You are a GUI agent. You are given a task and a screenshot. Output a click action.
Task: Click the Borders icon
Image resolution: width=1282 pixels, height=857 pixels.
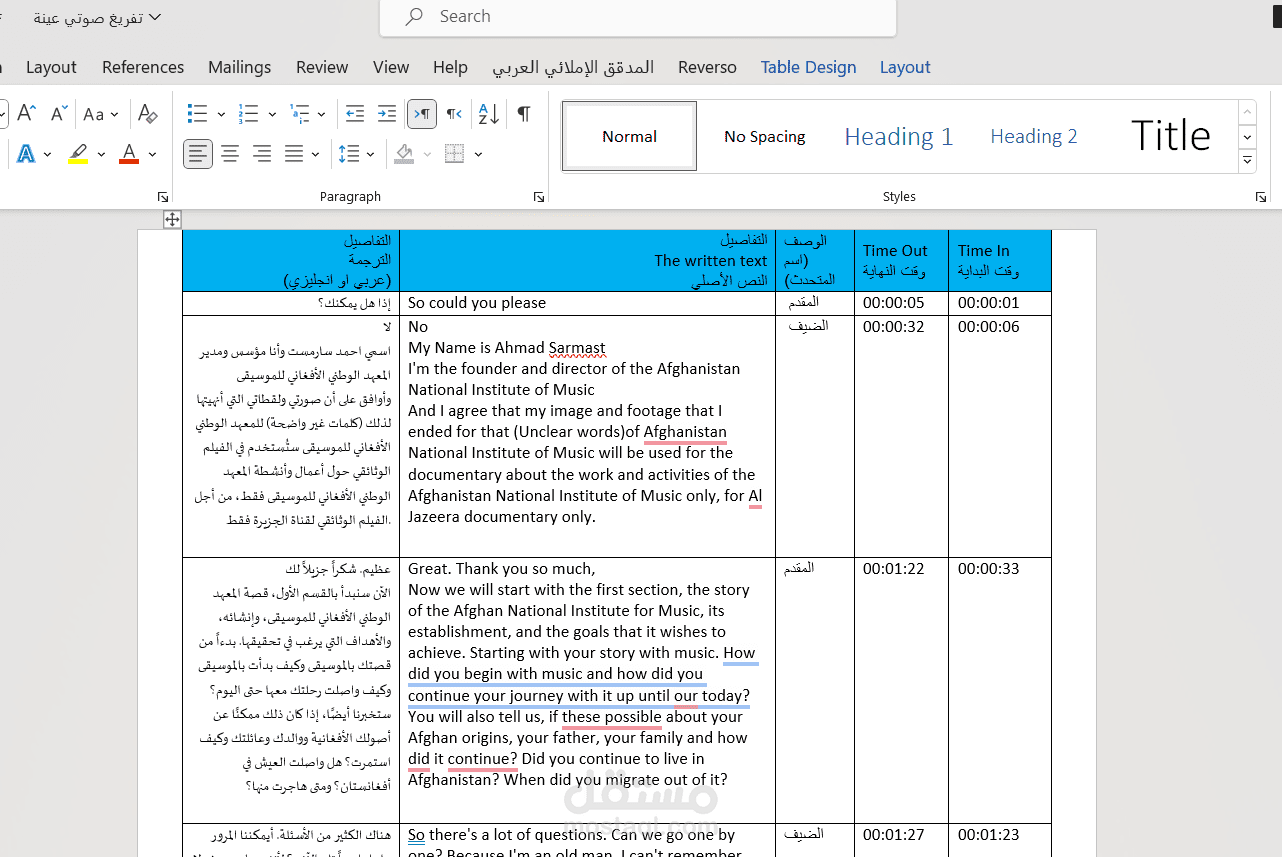[x=455, y=154]
